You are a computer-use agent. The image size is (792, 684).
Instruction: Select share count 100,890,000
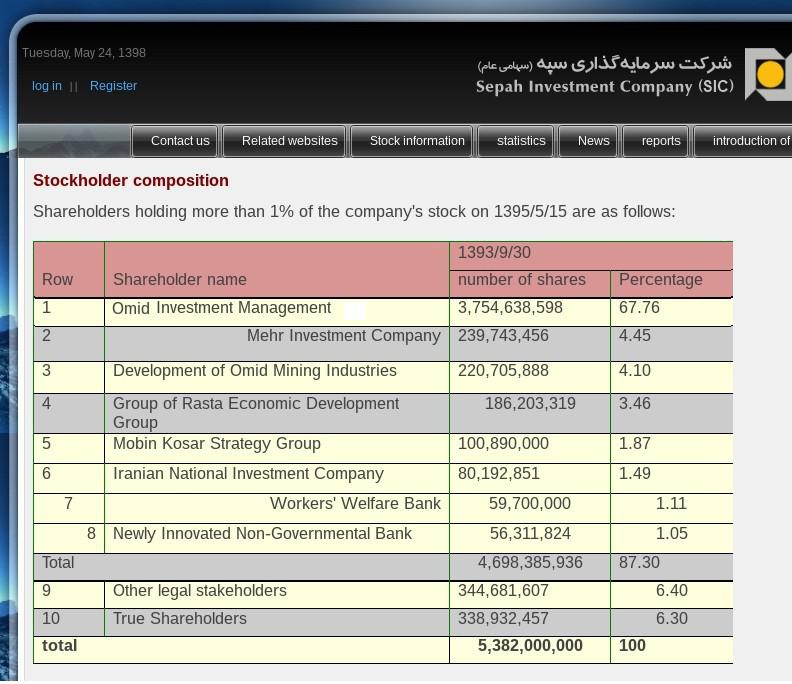click(x=503, y=443)
